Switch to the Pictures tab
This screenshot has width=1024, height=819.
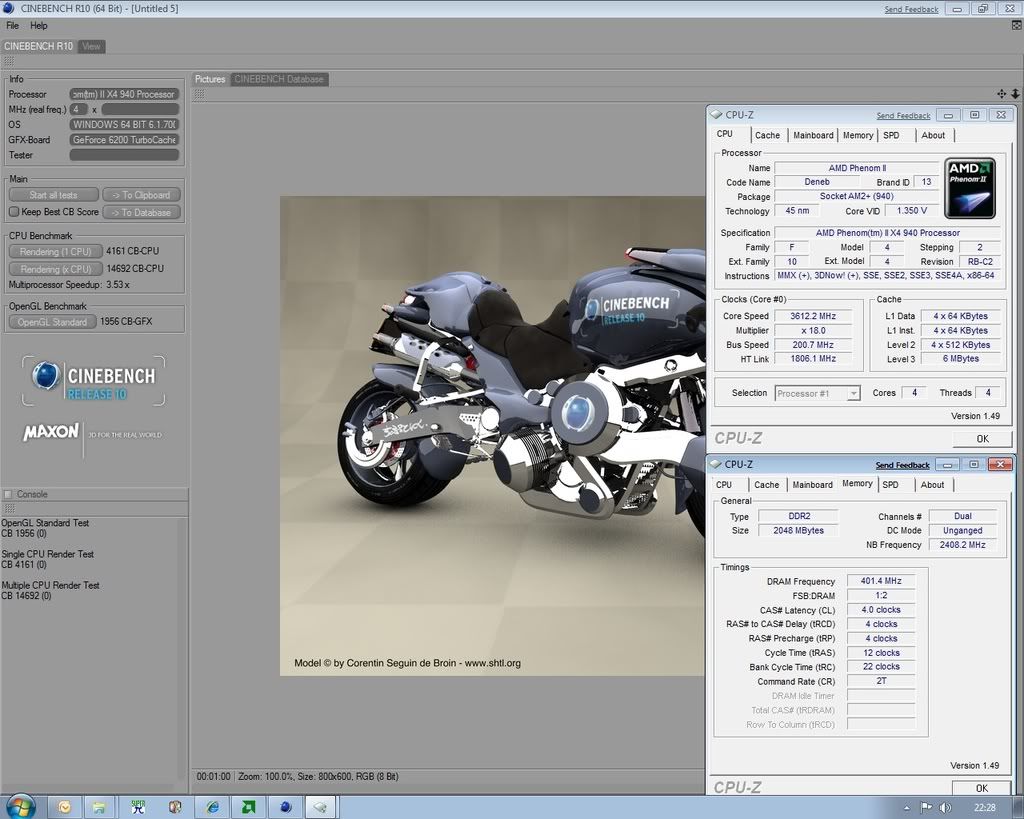(x=210, y=79)
